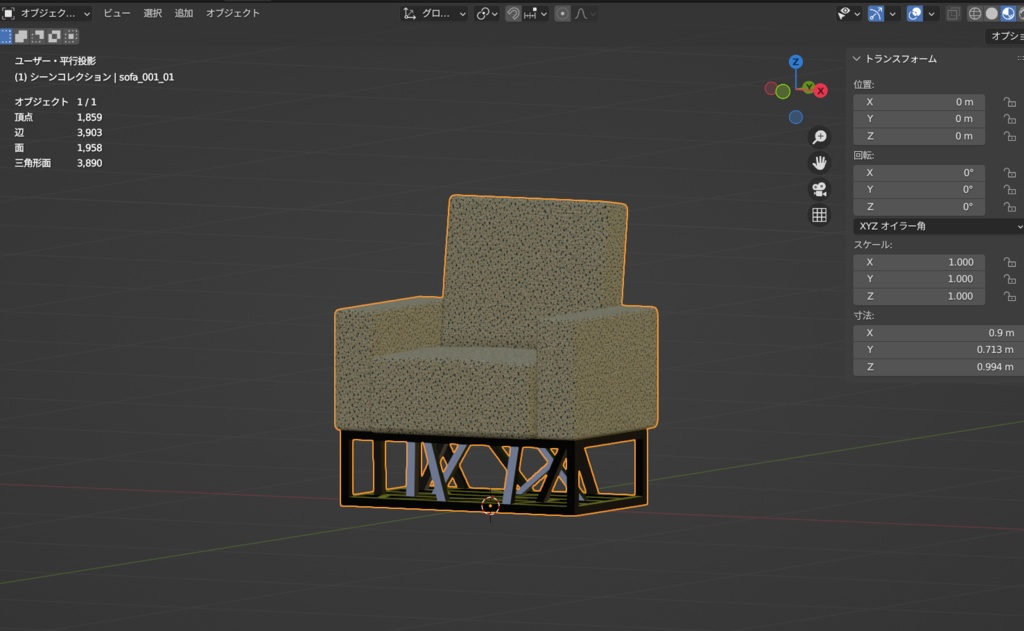
Task: Select the material preview shading icon
Action: [1008, 13]
